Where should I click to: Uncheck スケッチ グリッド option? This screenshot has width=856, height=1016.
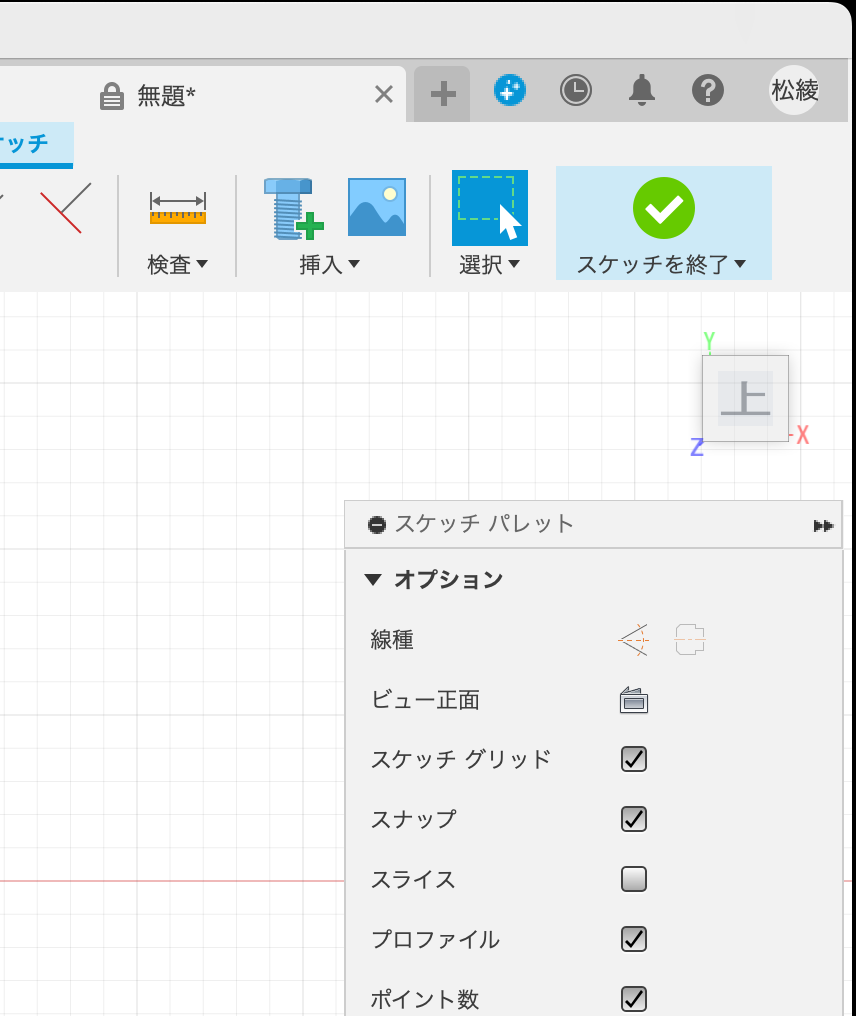[633, 760]
